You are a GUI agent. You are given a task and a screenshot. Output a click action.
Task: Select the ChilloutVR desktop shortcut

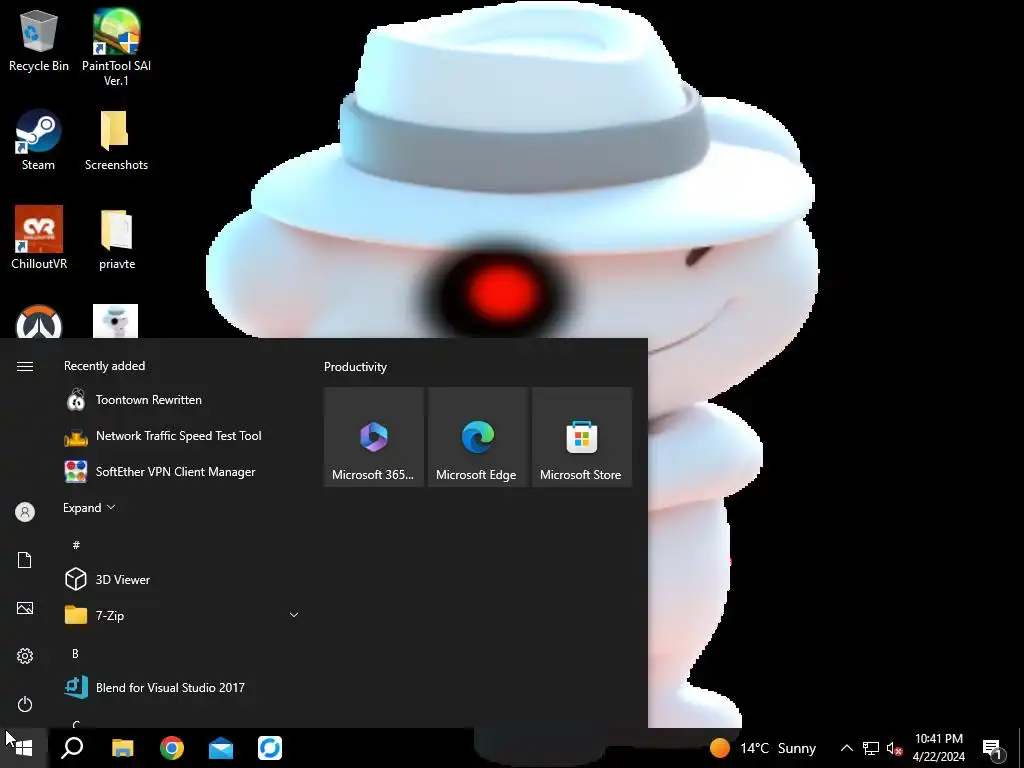click(39, 238)
